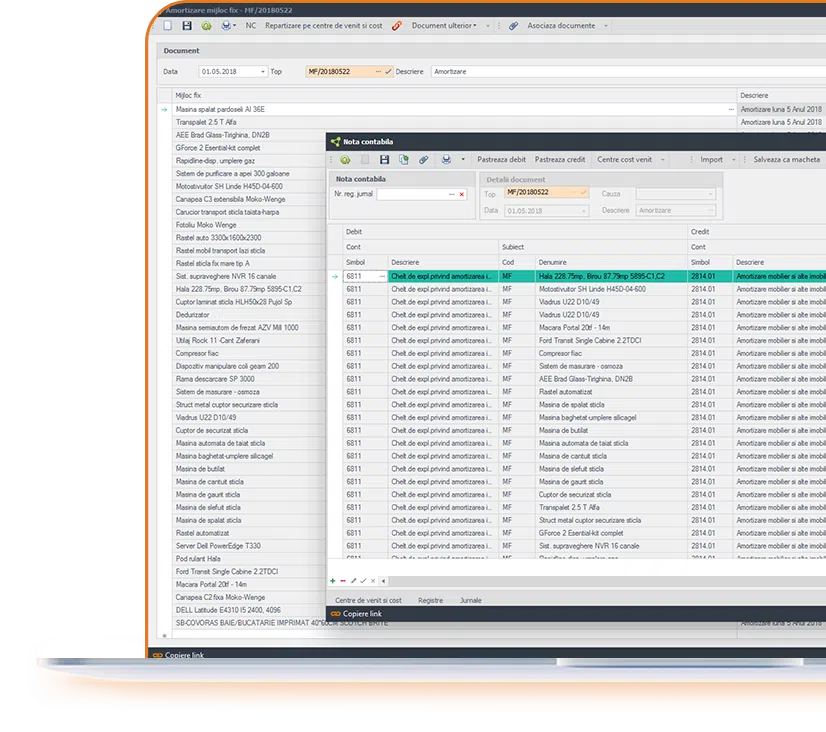826x732 pixels.
Task: Tick the checkbox at the toolbar's left edge
Action: coord(167,25)
